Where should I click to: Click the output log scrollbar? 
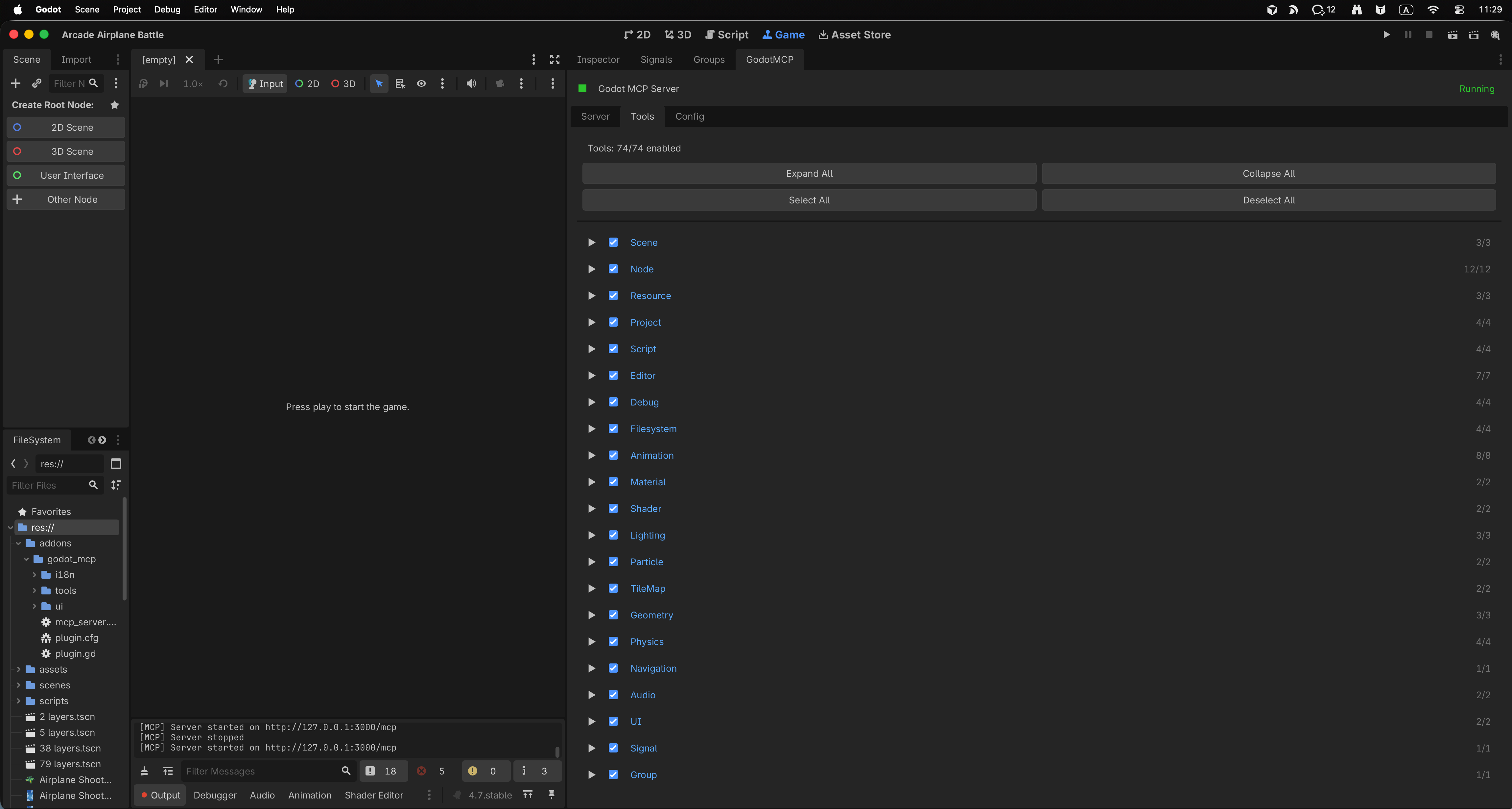coord(557,751)
